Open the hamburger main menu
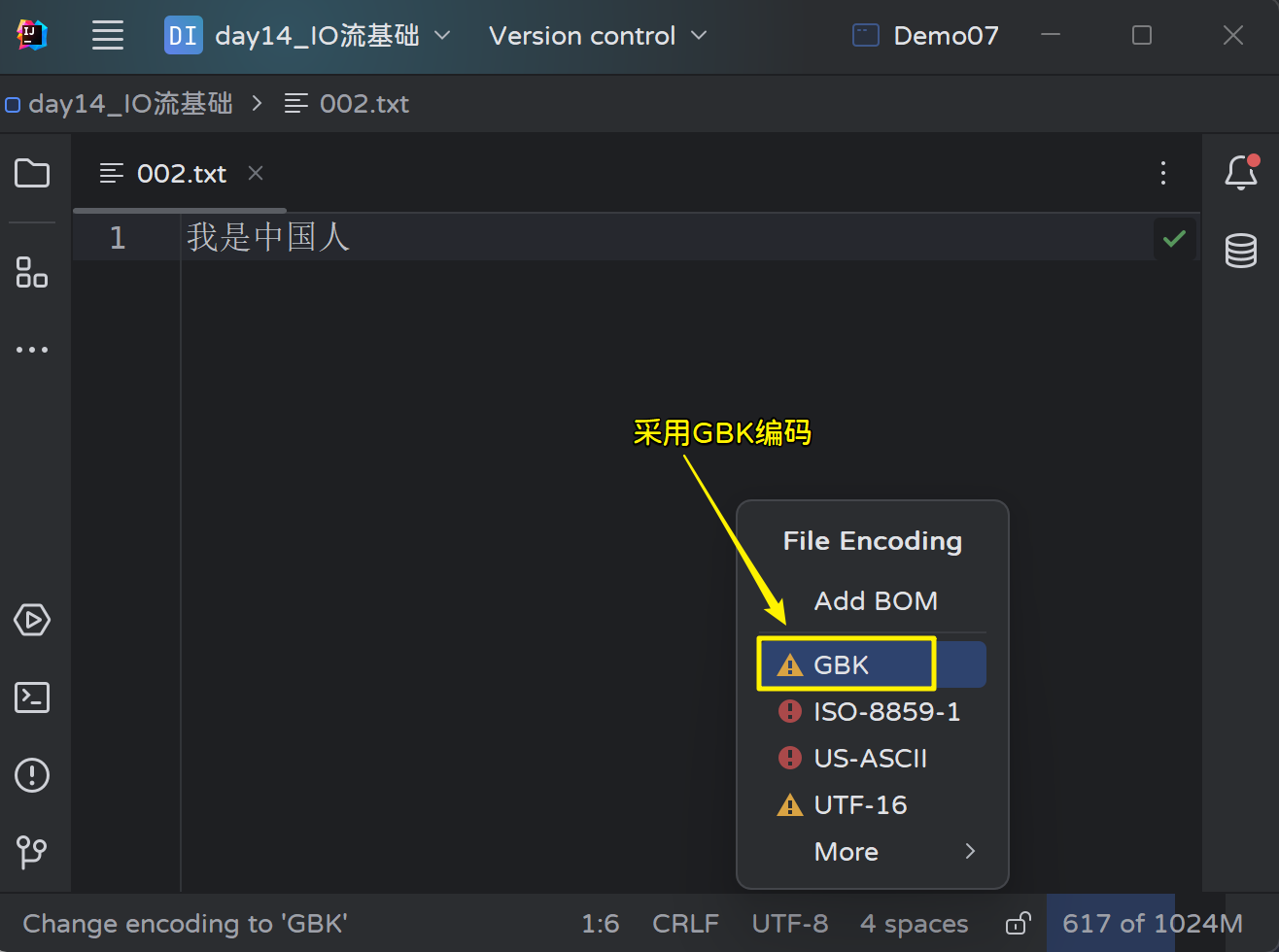The image size is (1279, 952). coord(108,36)
